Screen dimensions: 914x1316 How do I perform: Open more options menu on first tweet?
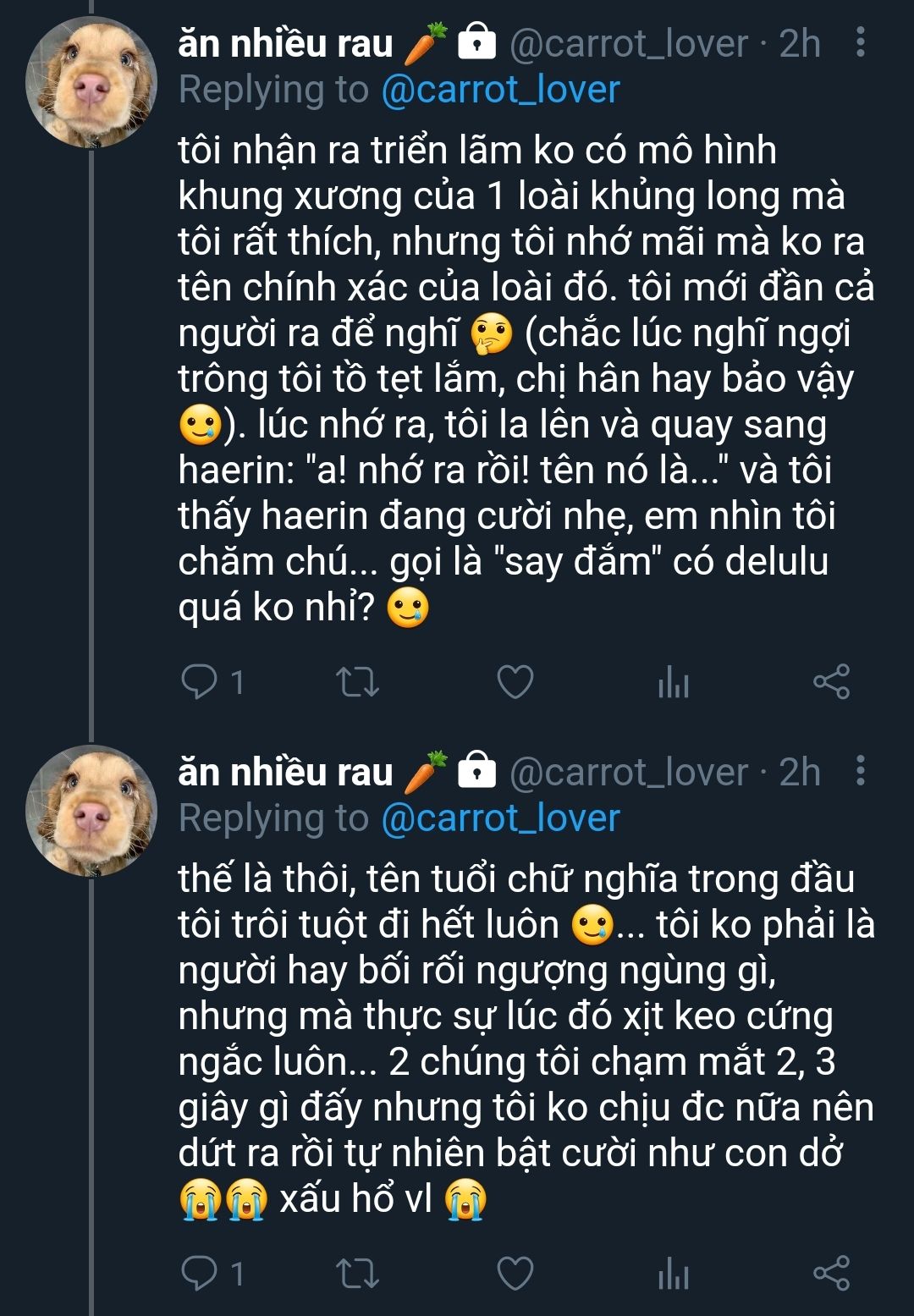[861, 42]
